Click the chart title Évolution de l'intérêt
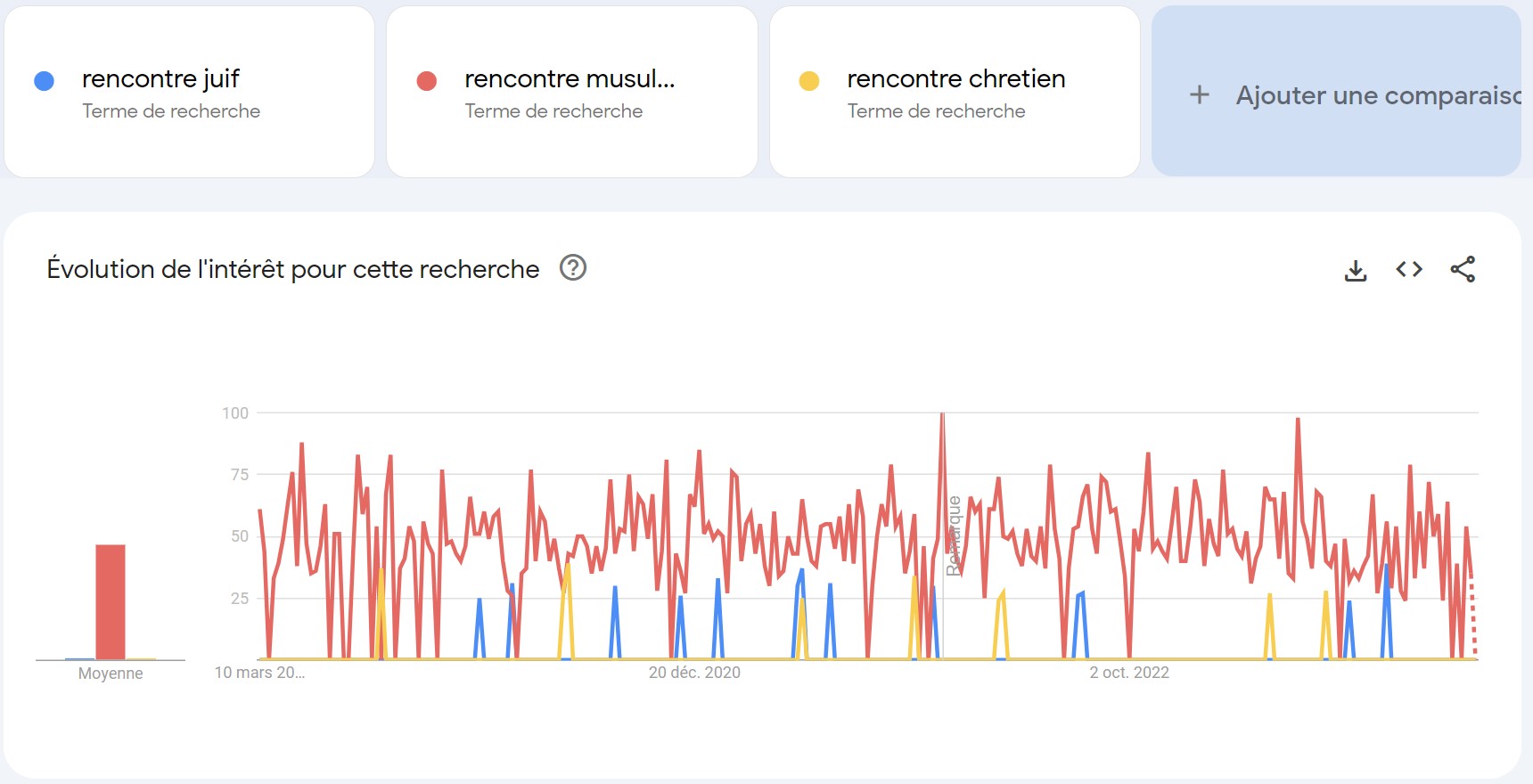The width and height of the screenshot is (1533, 784). (293, 269)
